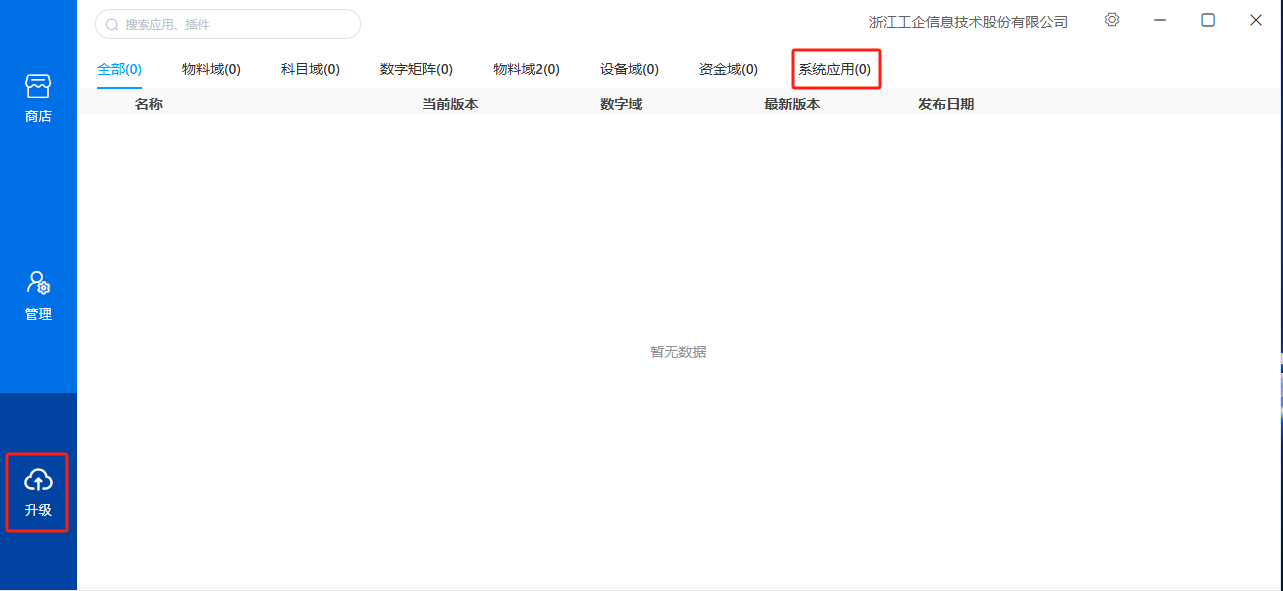Click the 暂无数据 empty-state text
Screen dimensions: 1283x591
678,352
